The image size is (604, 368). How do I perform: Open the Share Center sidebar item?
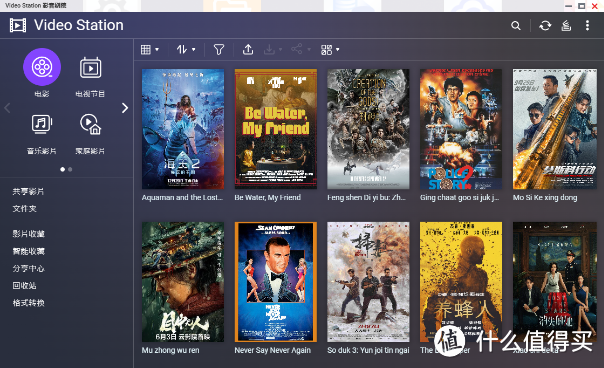[29, 268]
